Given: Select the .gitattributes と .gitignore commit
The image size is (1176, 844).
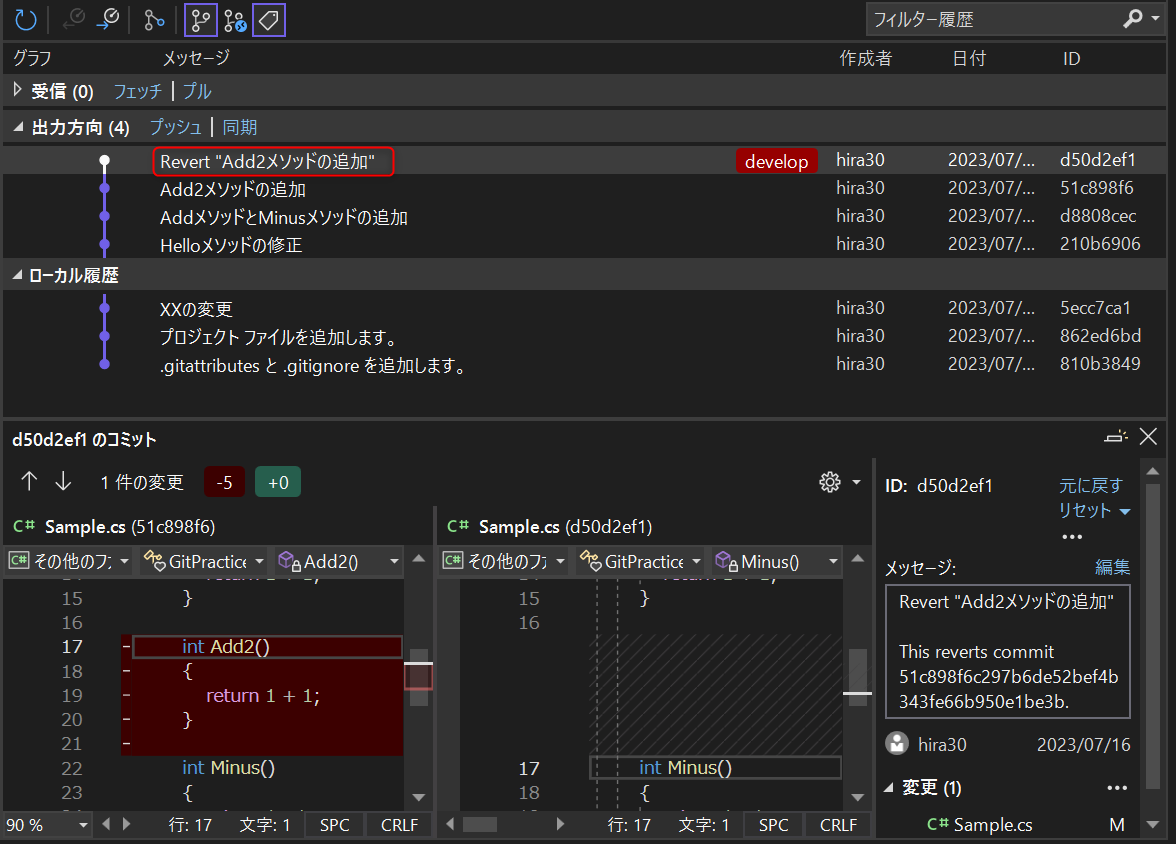Looking at the screenshot, I should click(584, 365).
